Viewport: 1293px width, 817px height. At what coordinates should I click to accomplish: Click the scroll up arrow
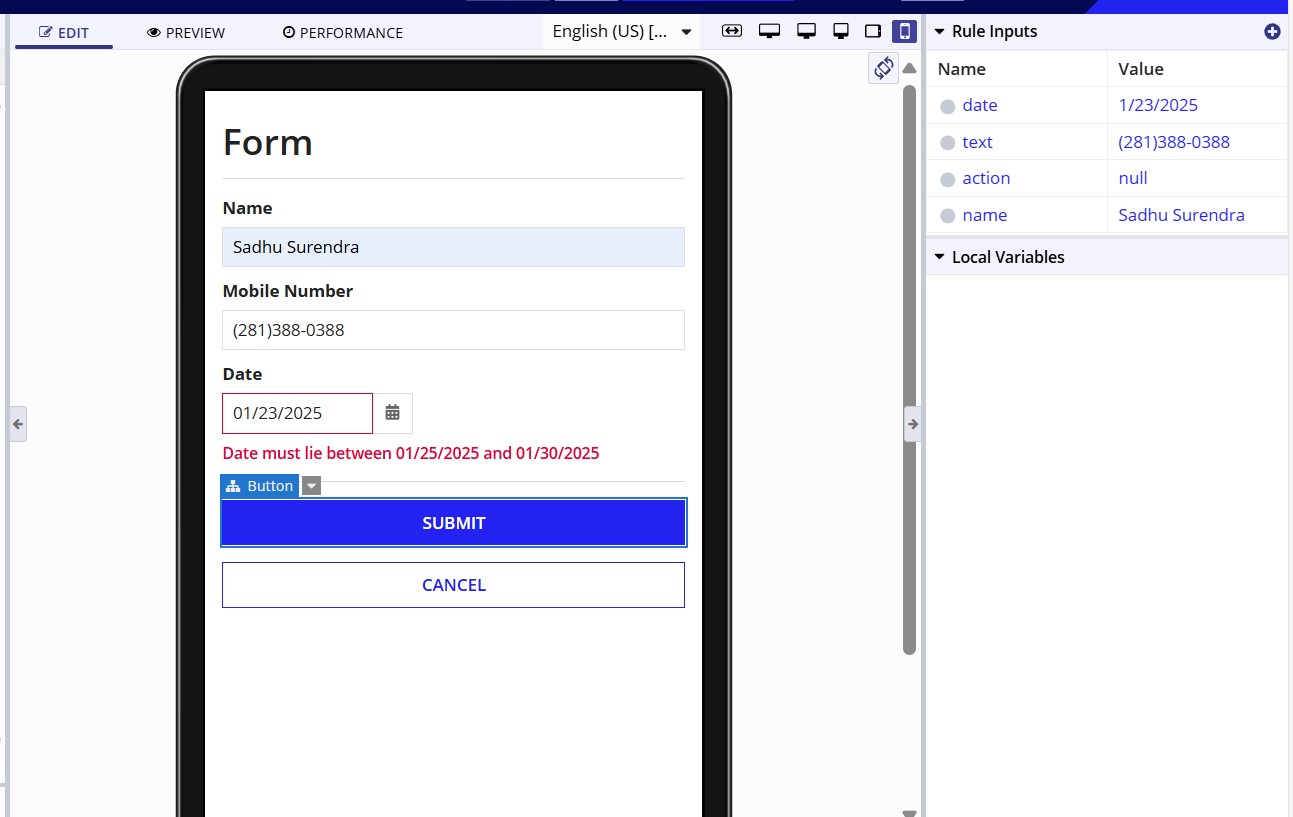pyautogui.click(x=909, y=69)
